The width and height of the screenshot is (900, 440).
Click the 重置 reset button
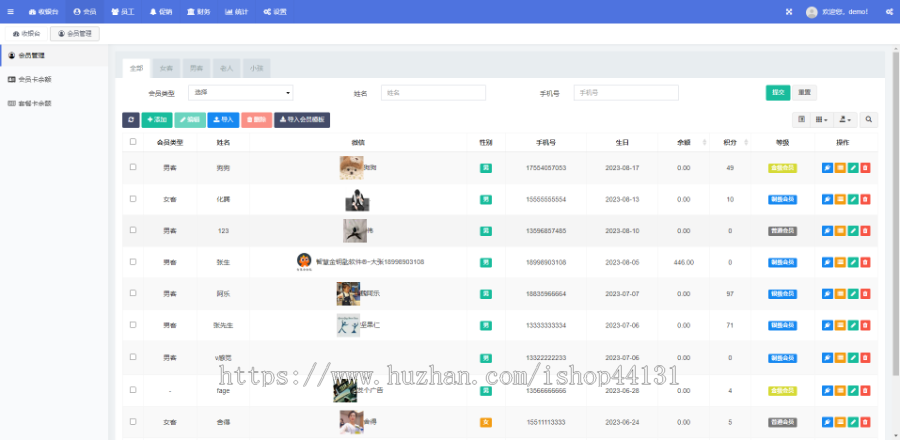pos(804,92)
